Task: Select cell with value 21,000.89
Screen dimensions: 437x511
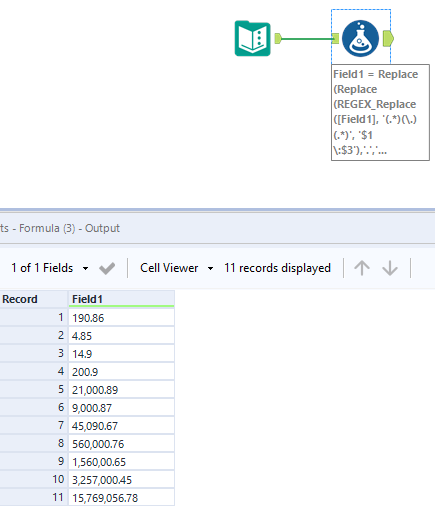Action: pos(121,390)
